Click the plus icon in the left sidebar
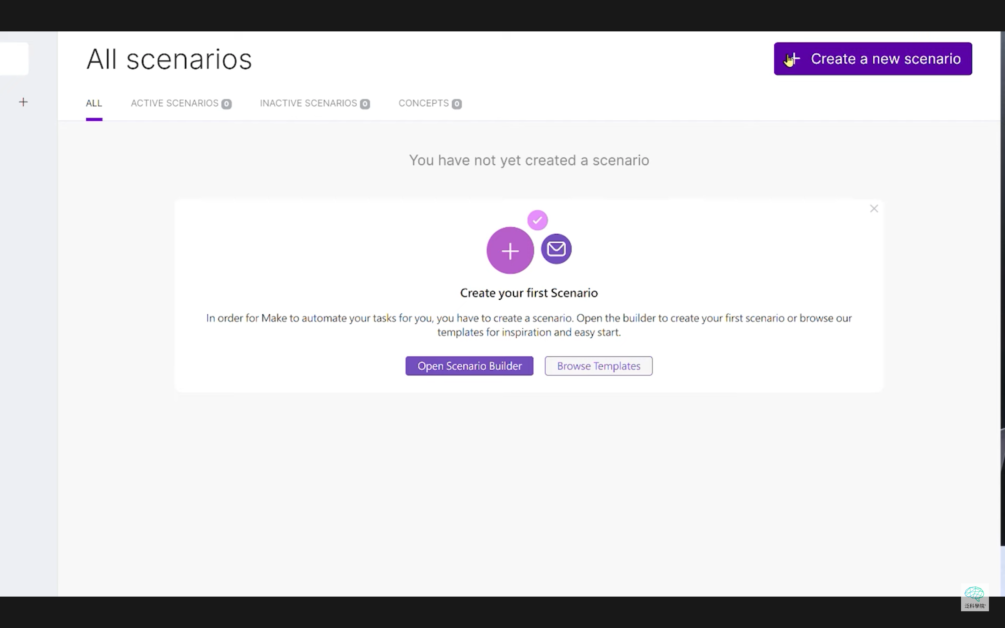Screen dimensions: 1005x628 pos(23,102)
